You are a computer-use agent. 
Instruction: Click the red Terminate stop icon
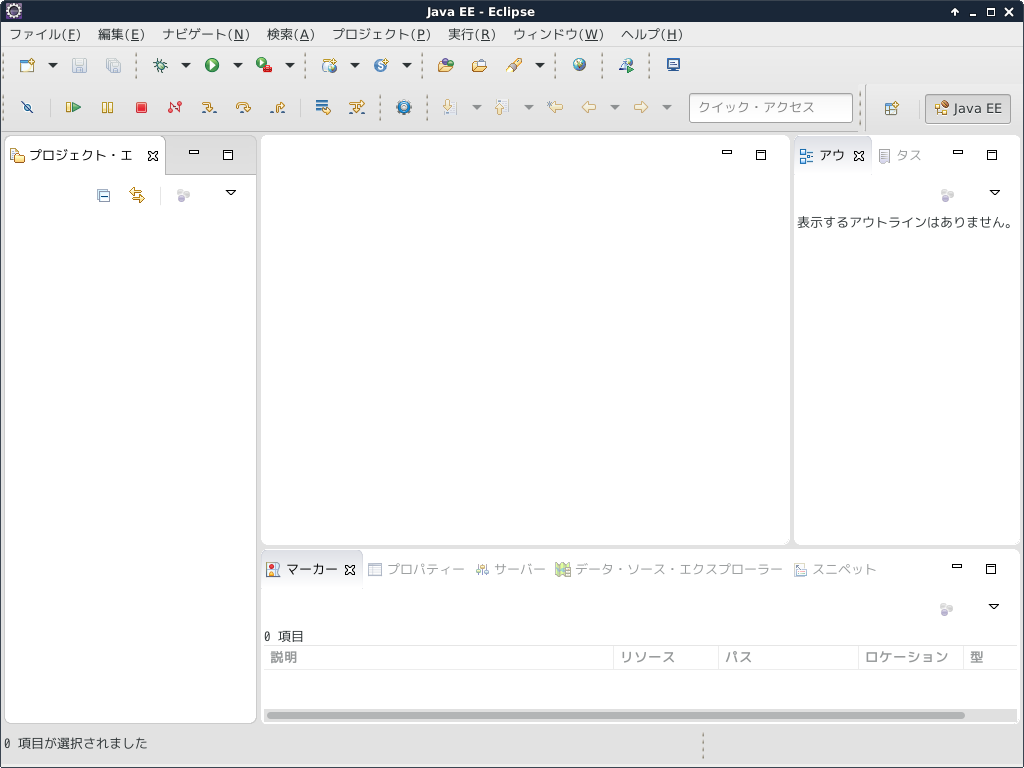pos(141,107)
